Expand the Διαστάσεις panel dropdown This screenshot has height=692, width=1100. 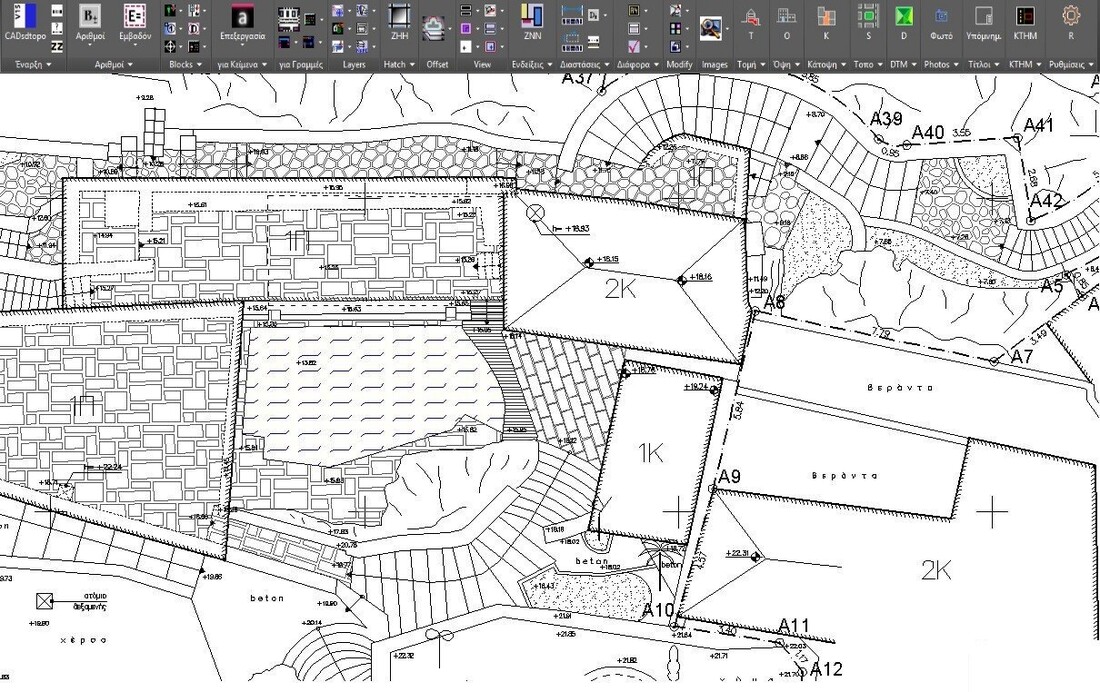point(585,64)
